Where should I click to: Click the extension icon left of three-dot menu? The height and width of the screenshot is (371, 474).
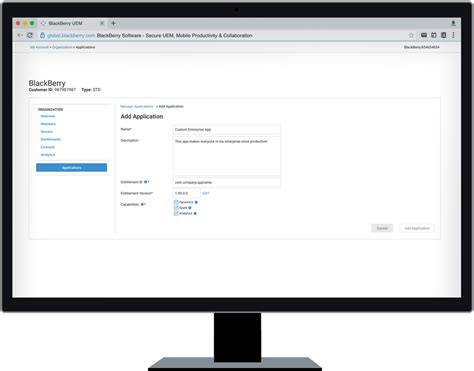click(x=444, y=35)
